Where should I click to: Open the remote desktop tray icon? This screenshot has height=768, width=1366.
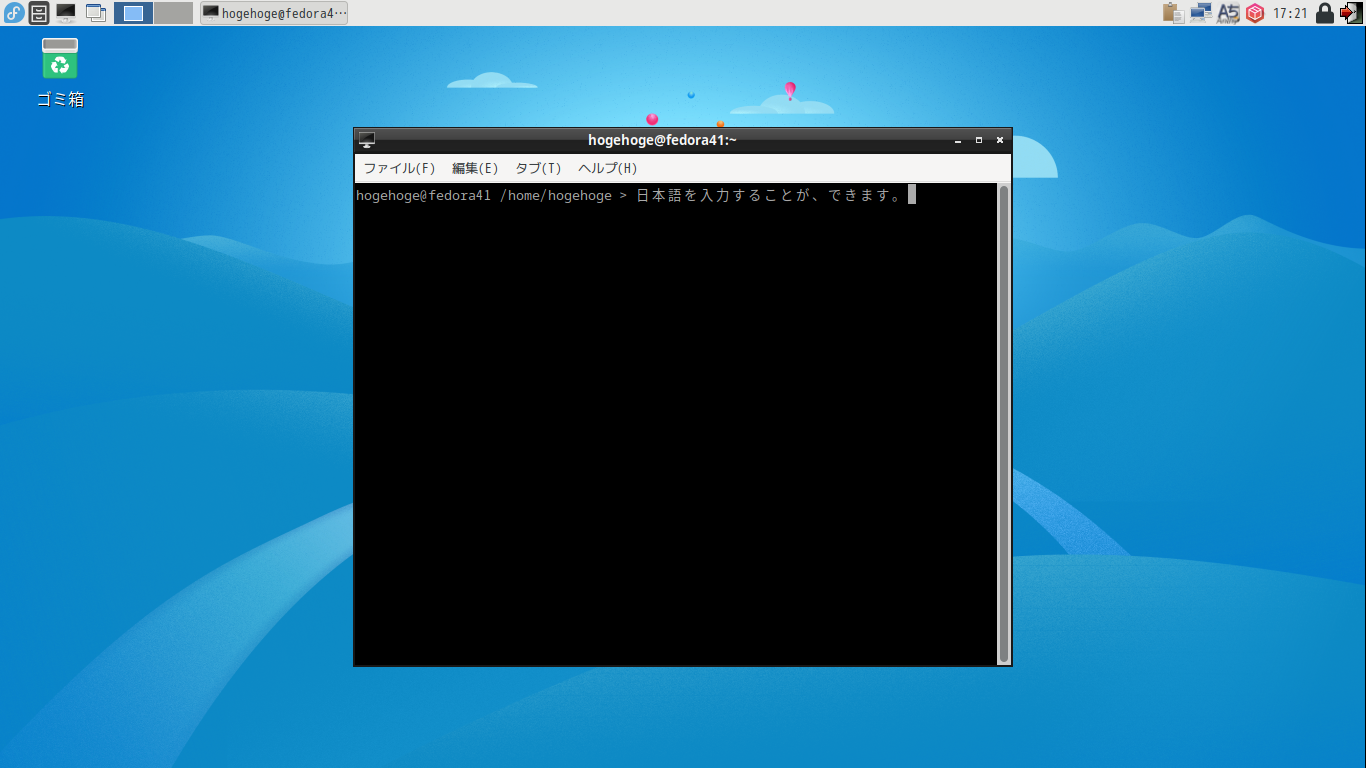point(1199,13)
